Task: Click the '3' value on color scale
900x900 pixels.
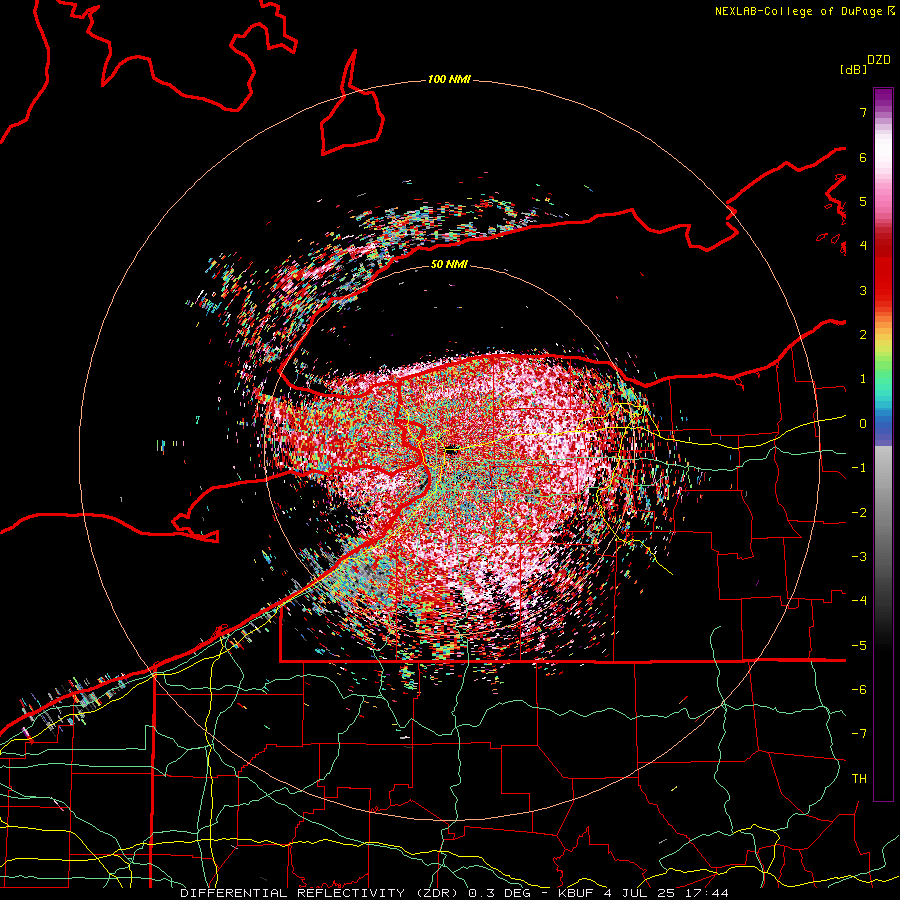Action: tap(863, 290)
